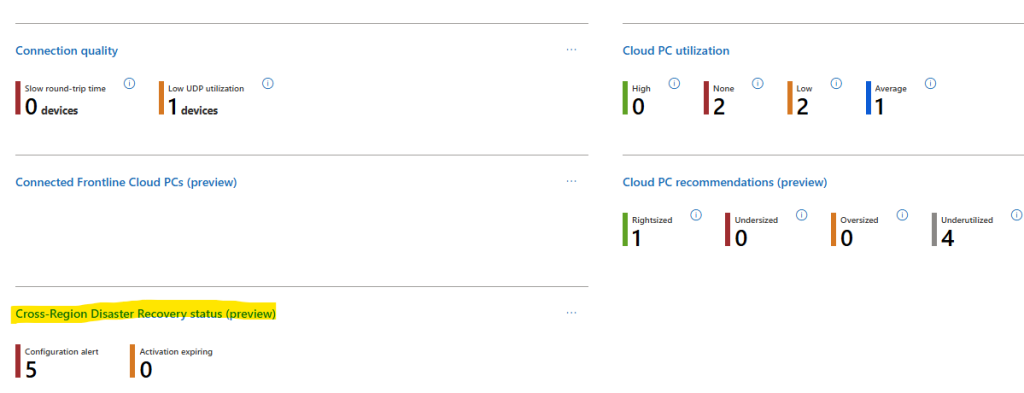Viewport: 1024px width, 393px height.
Task: Open Cloud PC utilization report link
Action: point(676,50)
